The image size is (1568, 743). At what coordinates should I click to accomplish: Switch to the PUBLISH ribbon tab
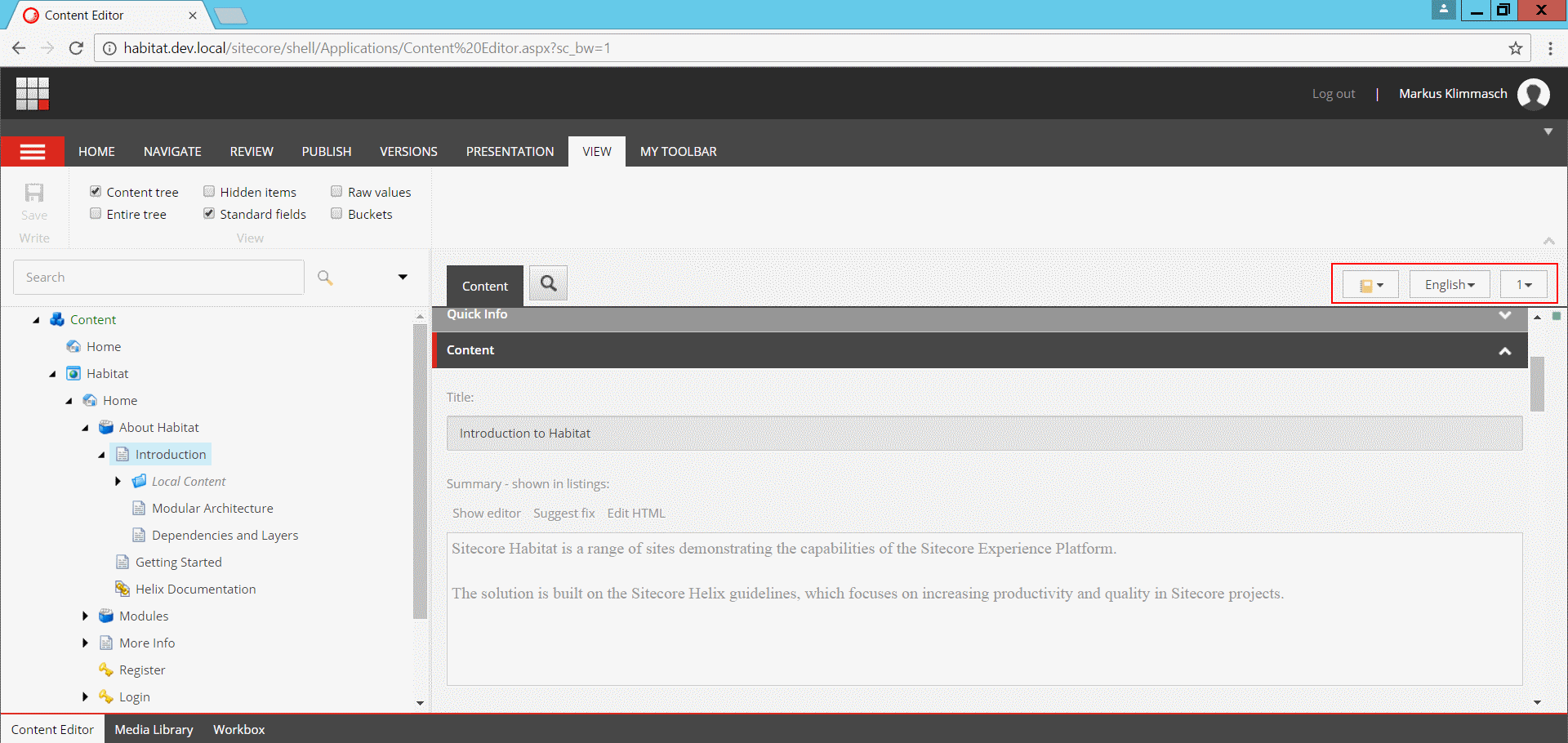[x=327, y=152]
